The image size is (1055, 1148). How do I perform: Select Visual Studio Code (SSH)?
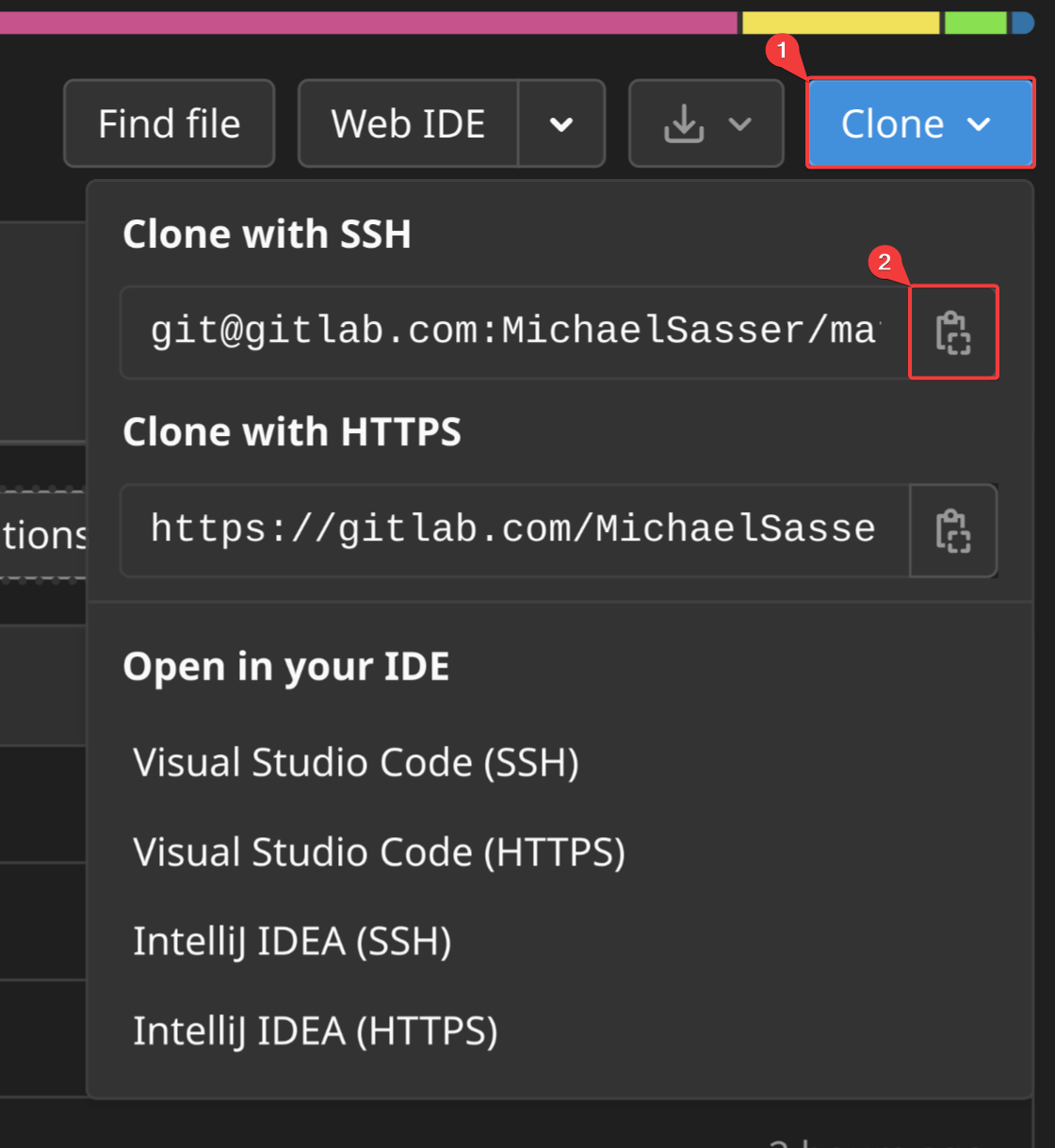point(356,763)
